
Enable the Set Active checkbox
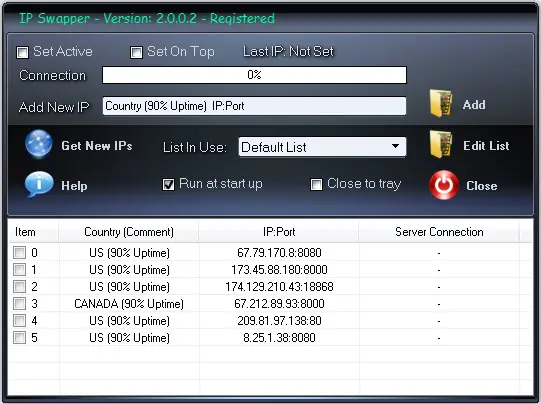pyautogui.click(x=22, y=52)
